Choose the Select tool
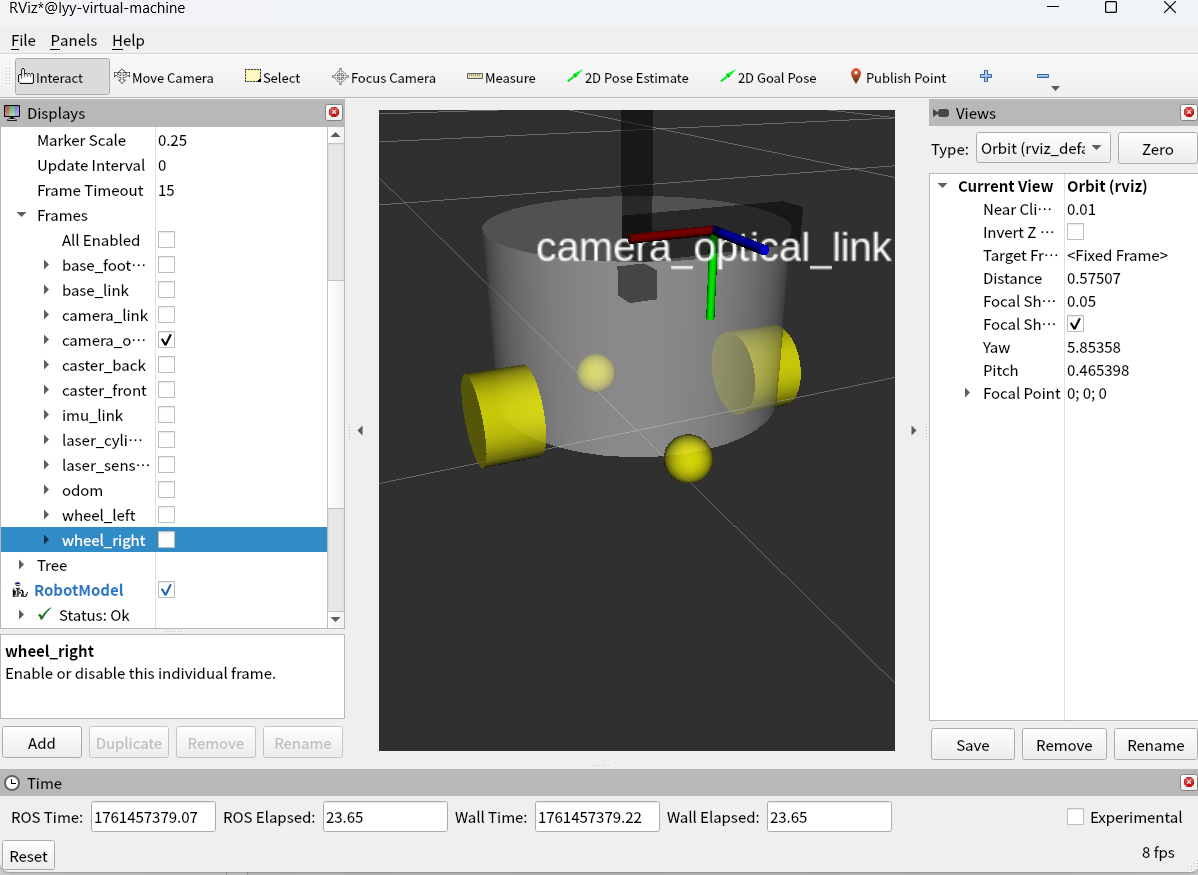This screenshot has width=1198, height=875. click(272, 77)
